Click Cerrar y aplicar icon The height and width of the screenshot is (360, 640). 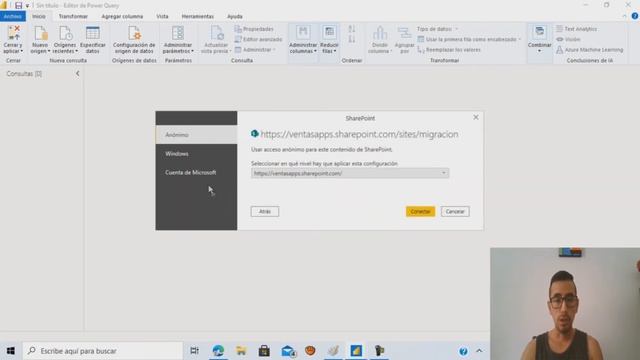click(13, 39)
